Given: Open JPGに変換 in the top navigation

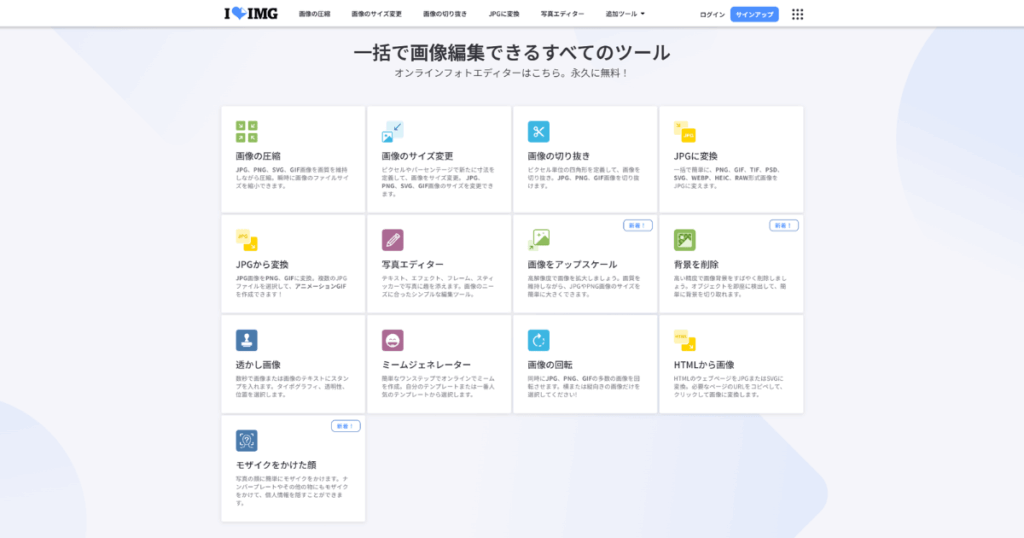Looking at the screenshot, I should coord(504,14).
